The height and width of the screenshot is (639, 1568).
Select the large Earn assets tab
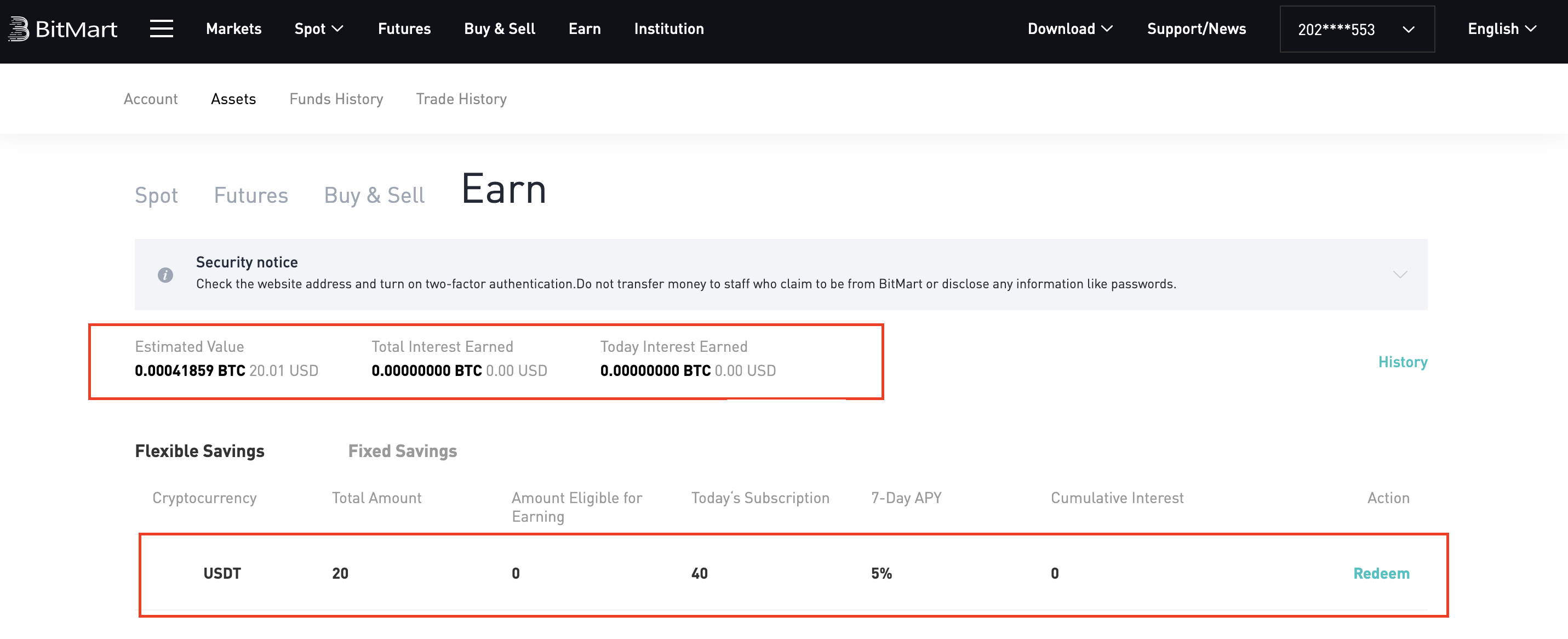(503, 189)
